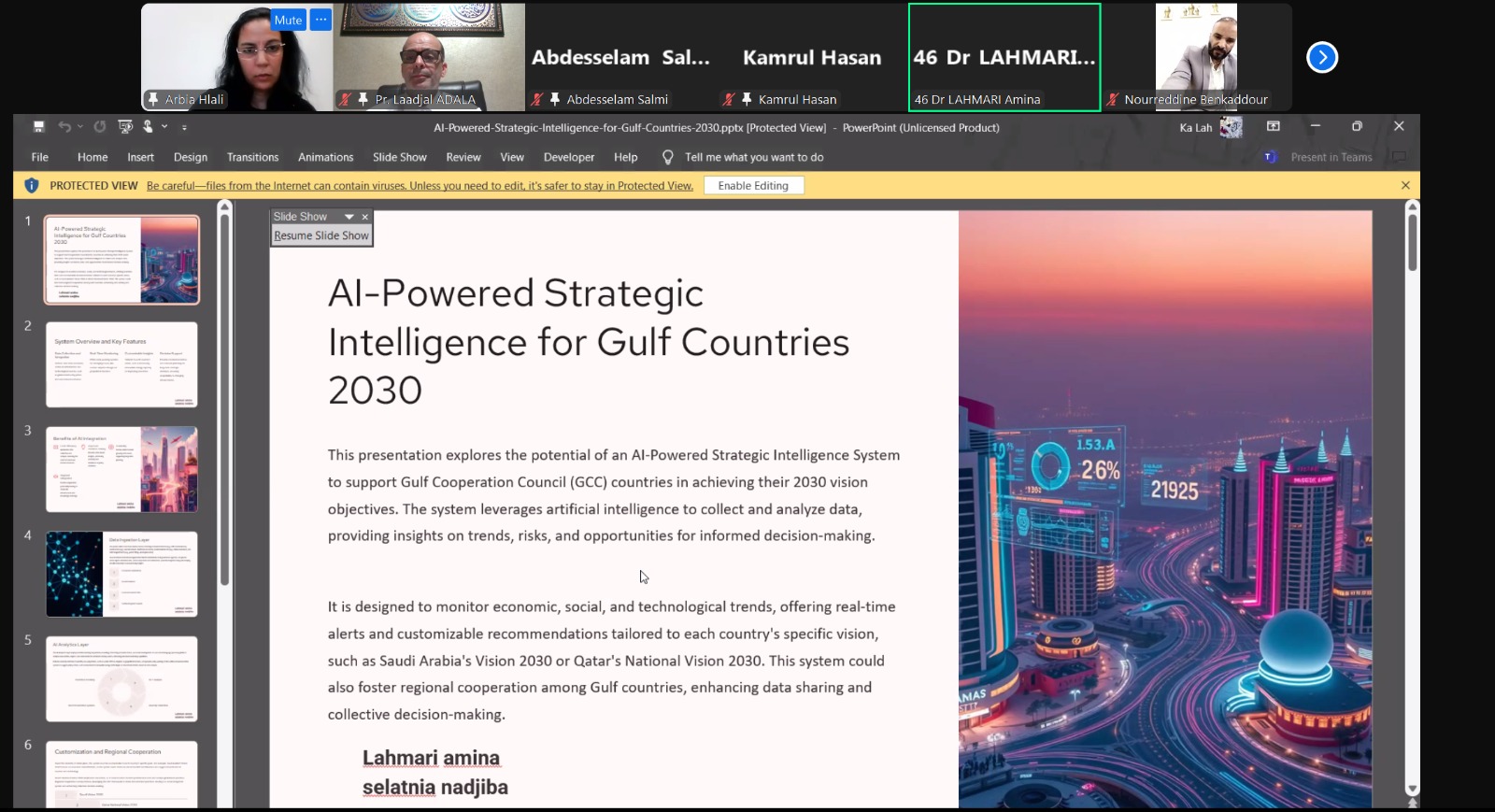
Task: Click Mute on Arbia Hlali video
Action: tap(288, 20)
